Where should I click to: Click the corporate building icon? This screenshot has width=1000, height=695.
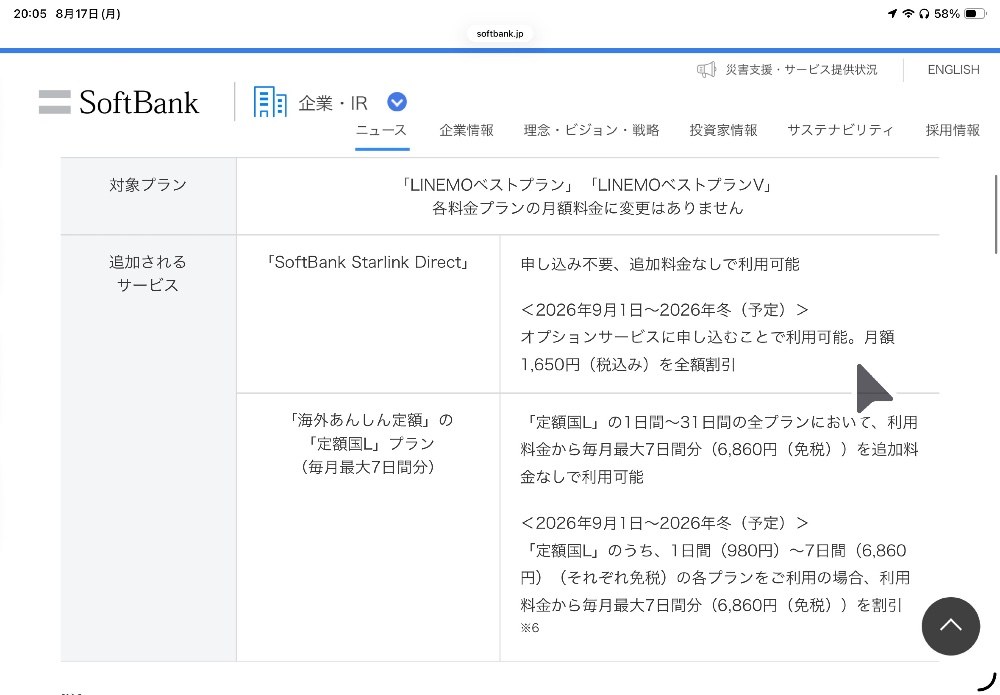(x=270, y=102)
